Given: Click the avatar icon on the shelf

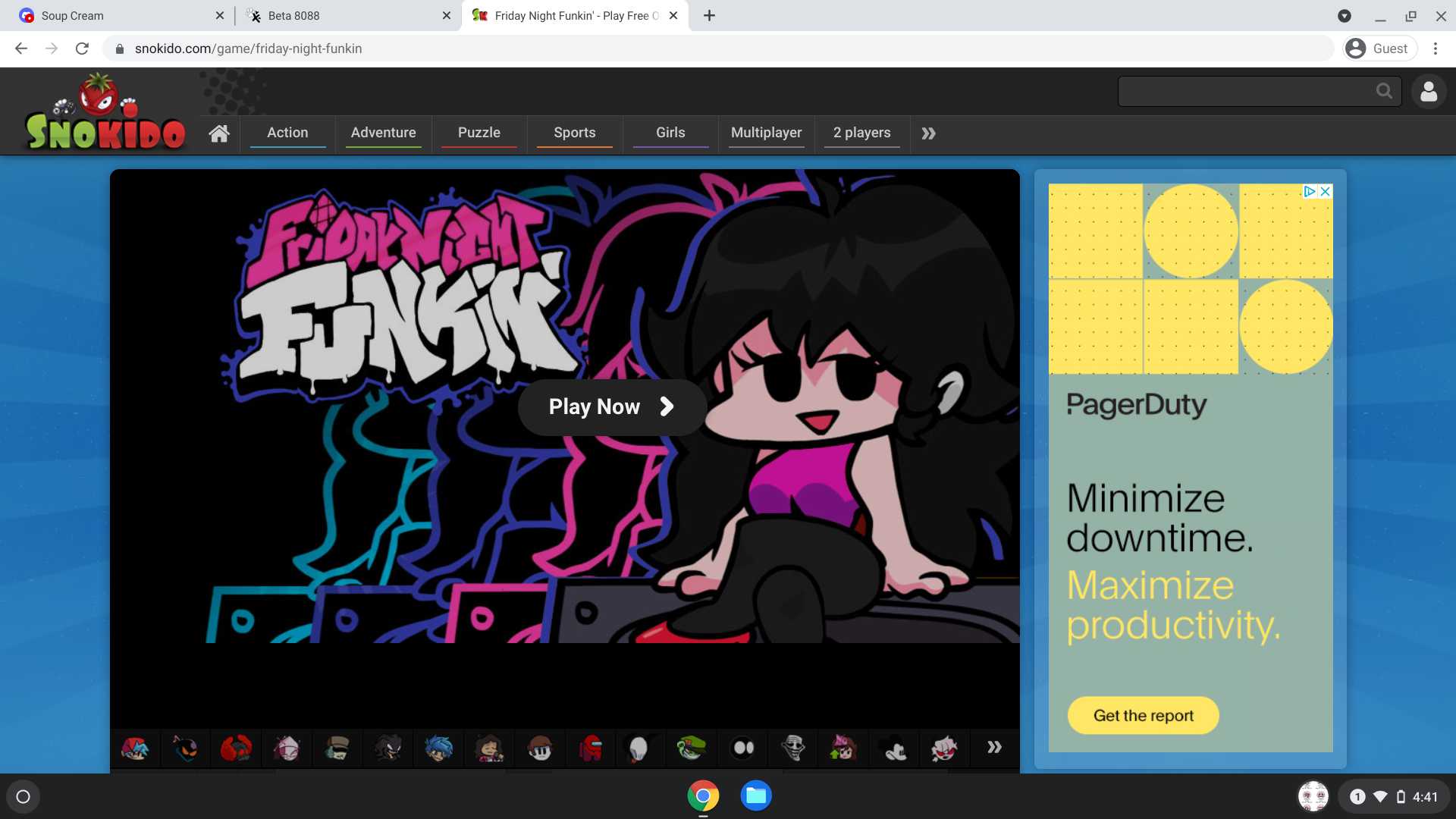Looking at the screenshot, I should coord(1313,796).
